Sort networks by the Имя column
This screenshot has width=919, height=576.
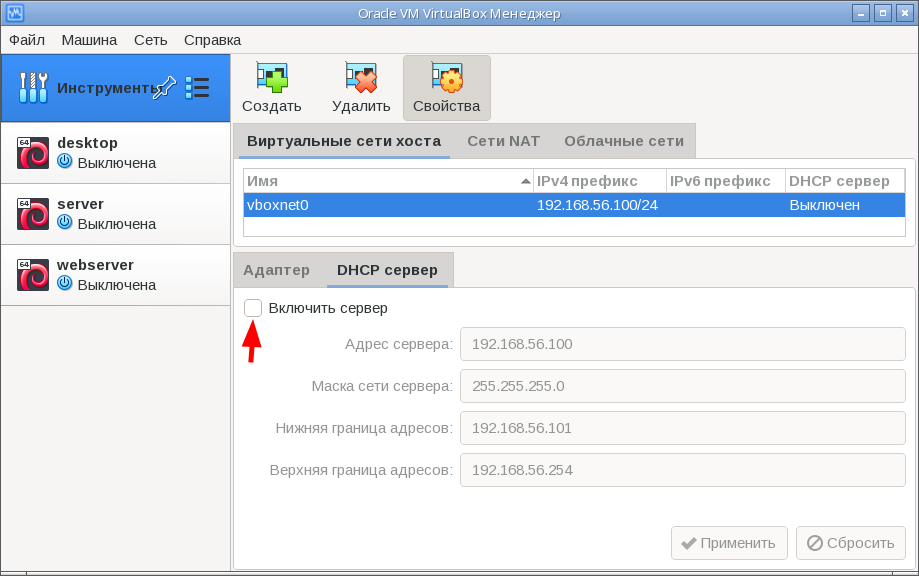tap(389, 181)
